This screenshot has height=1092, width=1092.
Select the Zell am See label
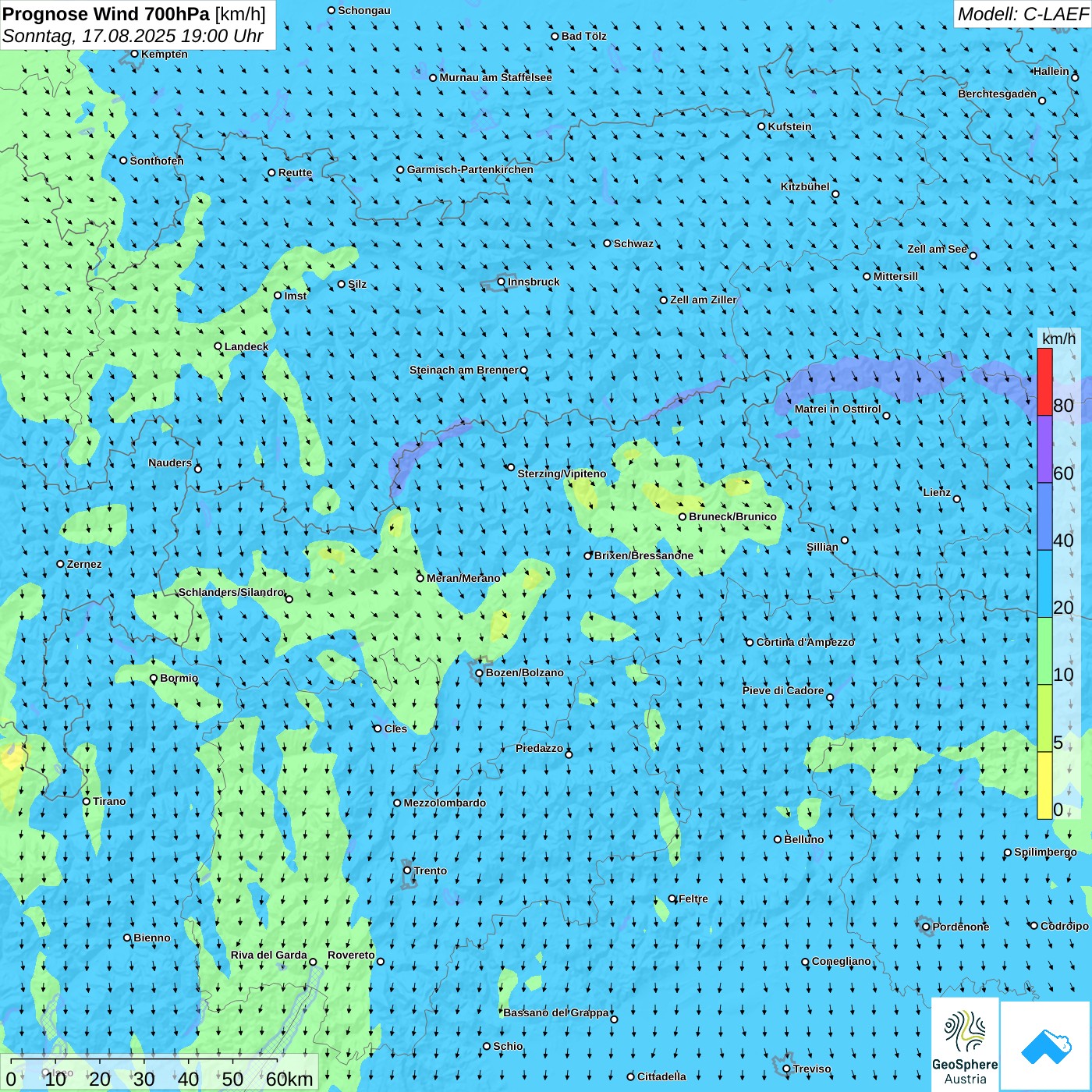pos(937,249)
